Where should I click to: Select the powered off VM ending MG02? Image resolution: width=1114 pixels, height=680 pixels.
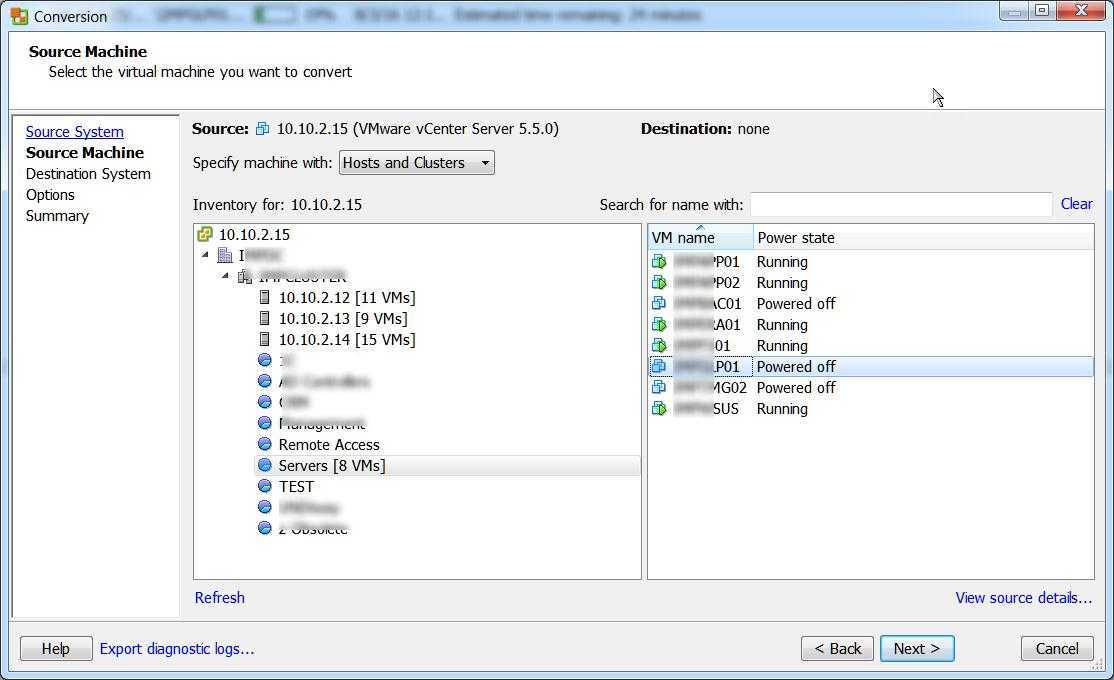click(871, 387)
